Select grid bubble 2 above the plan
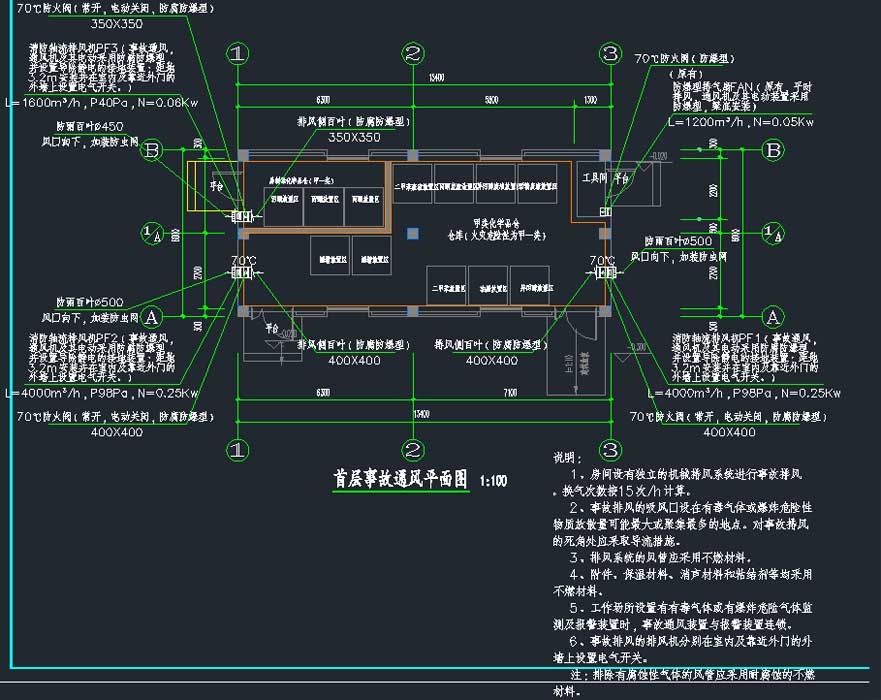Image resolution: width=881 pixels, height=700 pixels. [413, 54]
